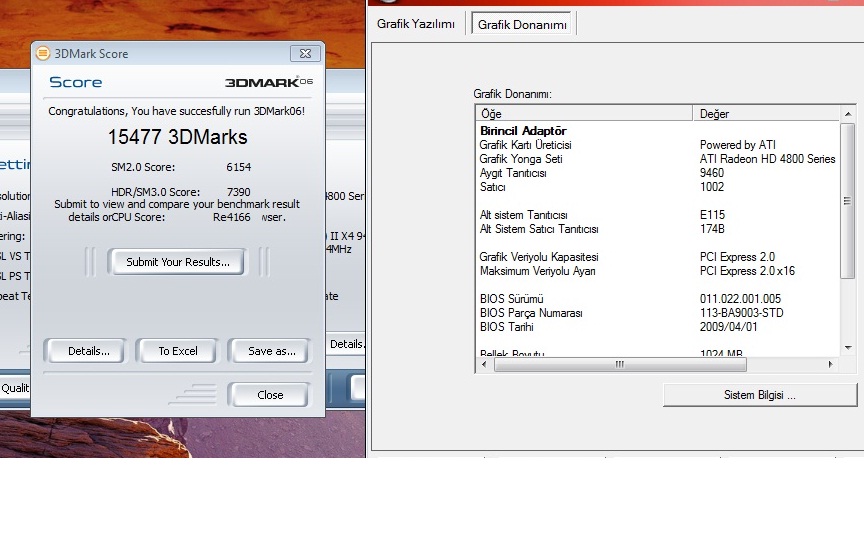
Task: Click Save as in score dialog
Action: (270, 351)
